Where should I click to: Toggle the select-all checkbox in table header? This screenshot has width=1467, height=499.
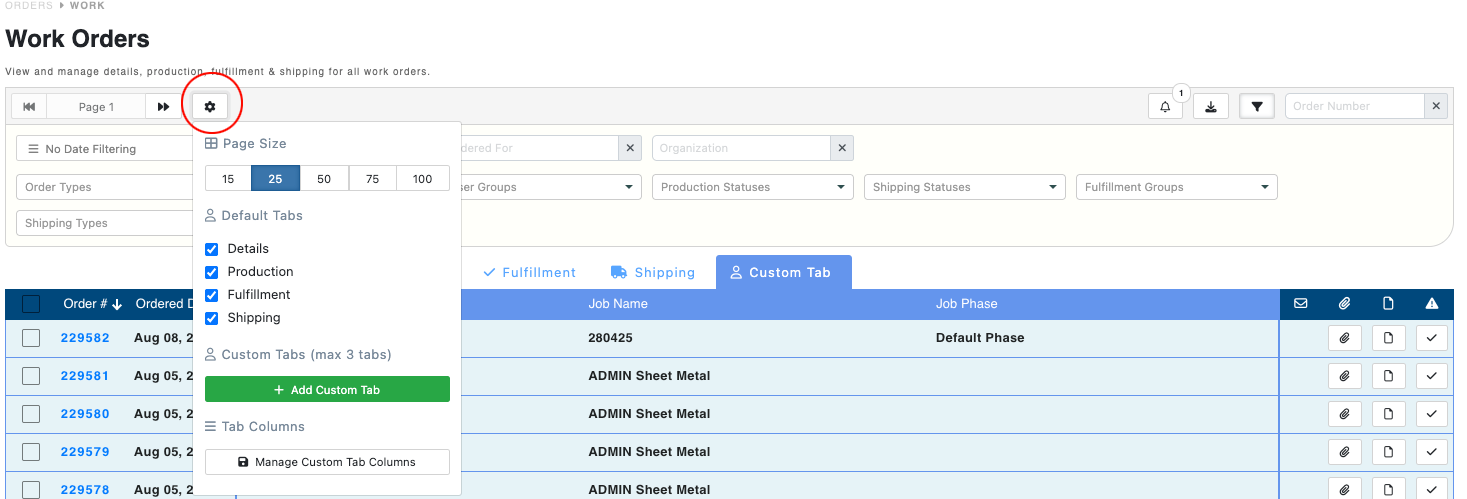[31, 304]
